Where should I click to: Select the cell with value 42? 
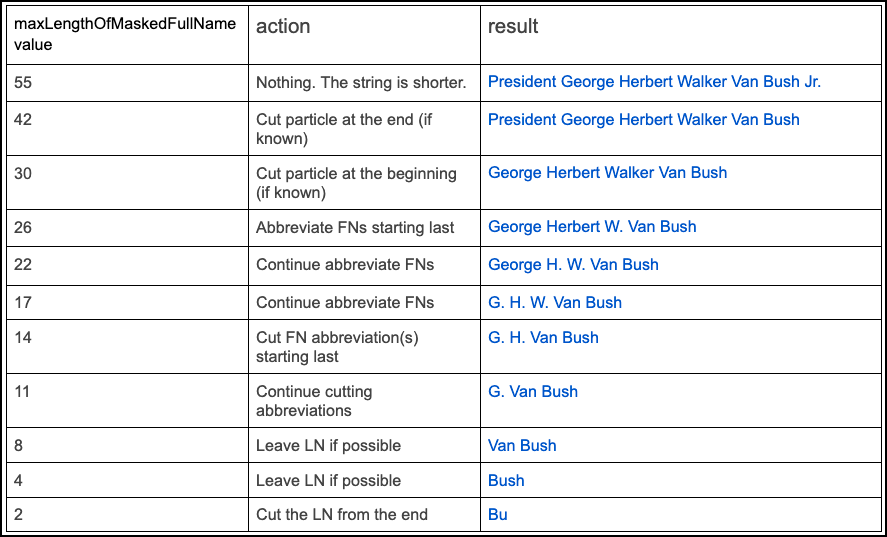(23, 120)
